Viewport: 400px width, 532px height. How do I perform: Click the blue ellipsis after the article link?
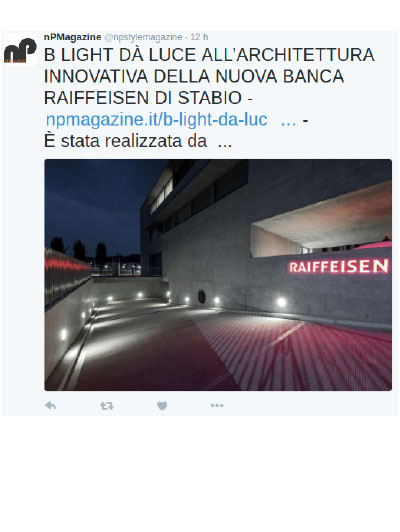click(x=288, y=122)
